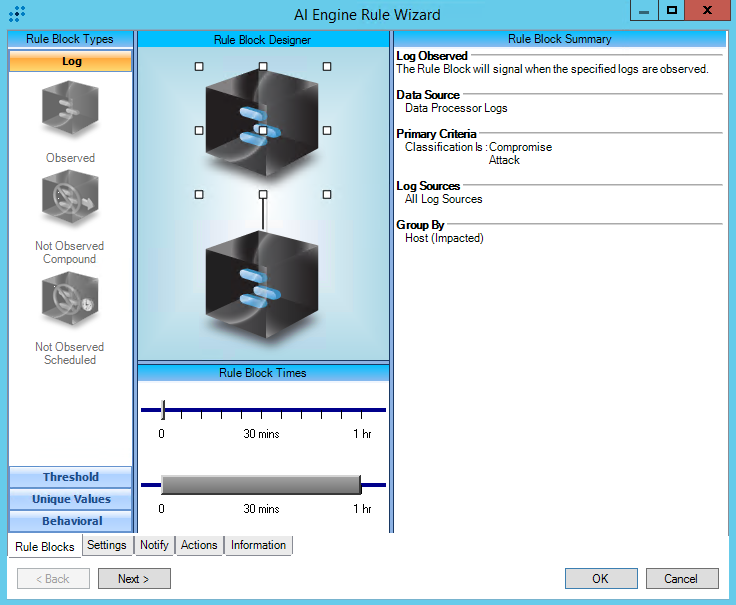Choose the Not Observed Compound block icon

pos(70,200)
